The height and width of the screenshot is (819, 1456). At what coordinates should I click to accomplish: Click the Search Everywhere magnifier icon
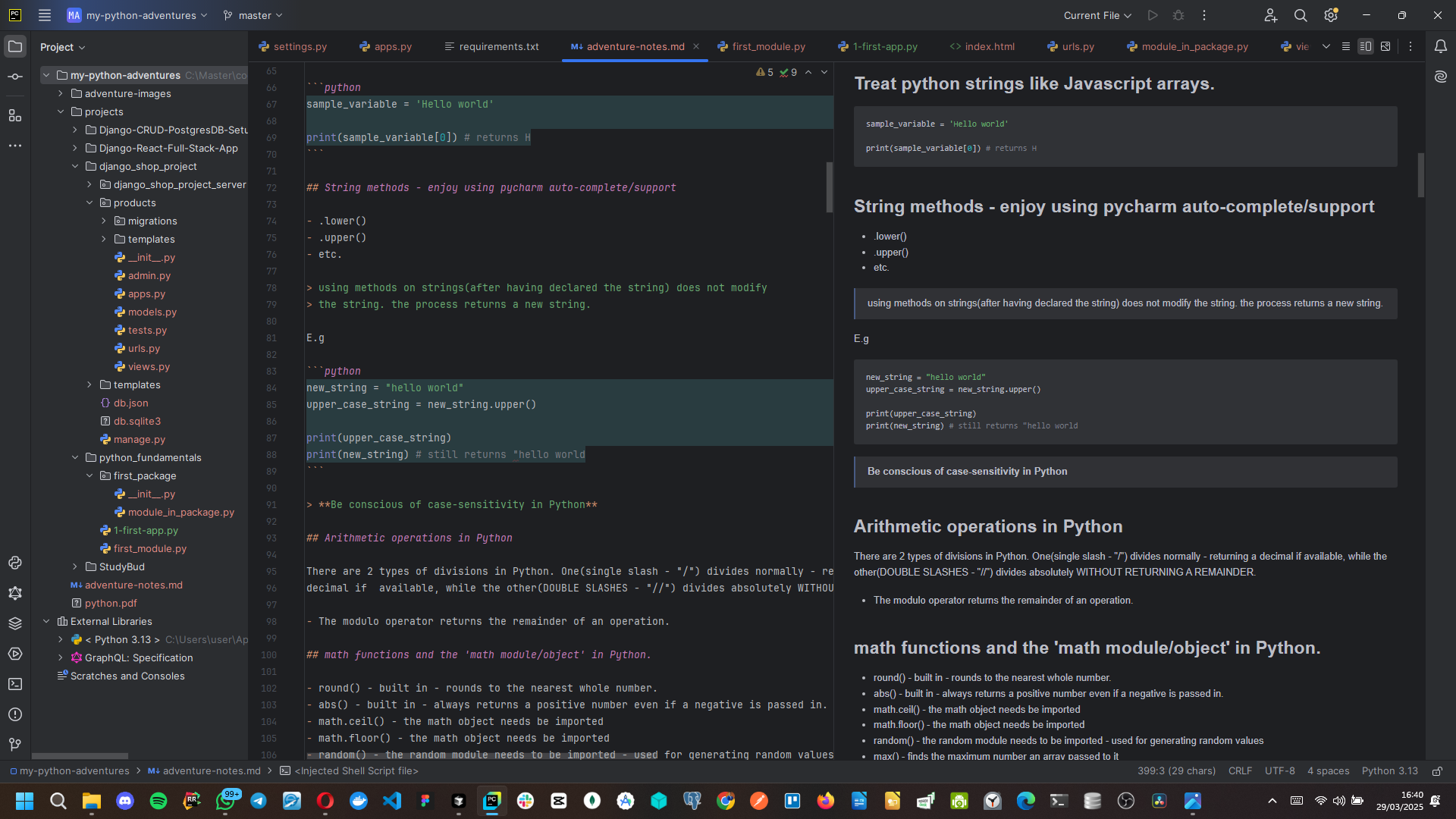coord(1301,15)
